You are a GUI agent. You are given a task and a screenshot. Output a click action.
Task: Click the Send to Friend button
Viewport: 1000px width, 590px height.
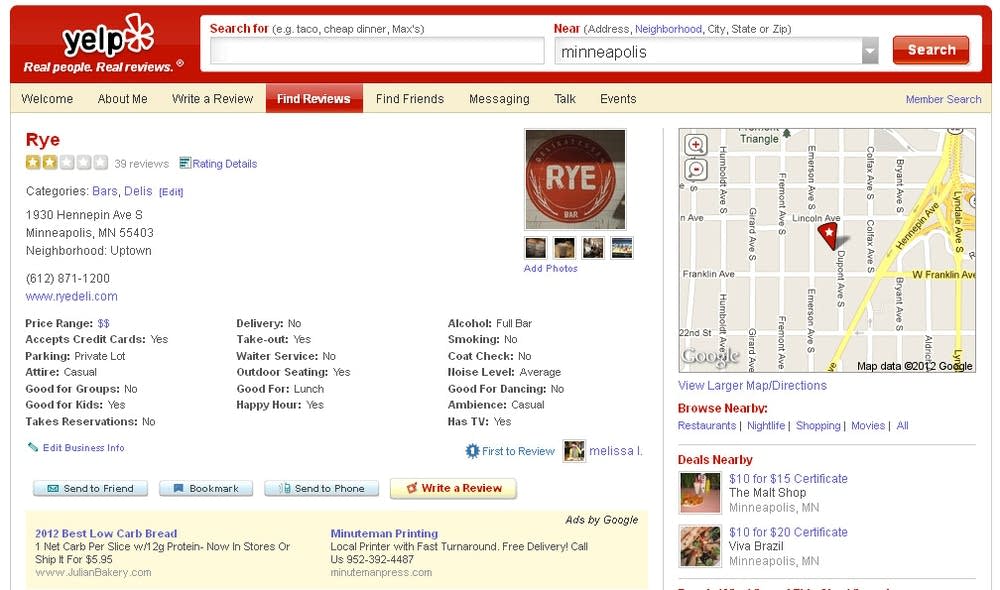[91, 489]
